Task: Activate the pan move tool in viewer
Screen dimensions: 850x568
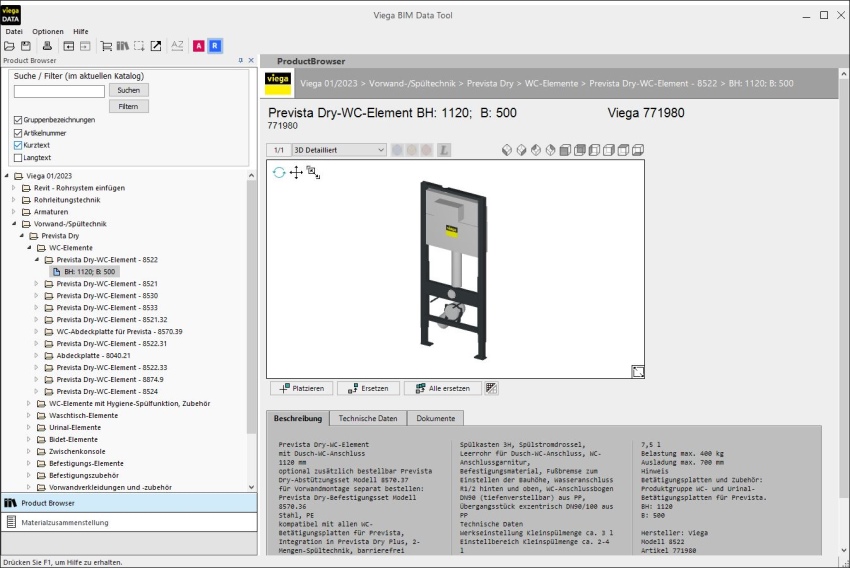Action: 296,172
